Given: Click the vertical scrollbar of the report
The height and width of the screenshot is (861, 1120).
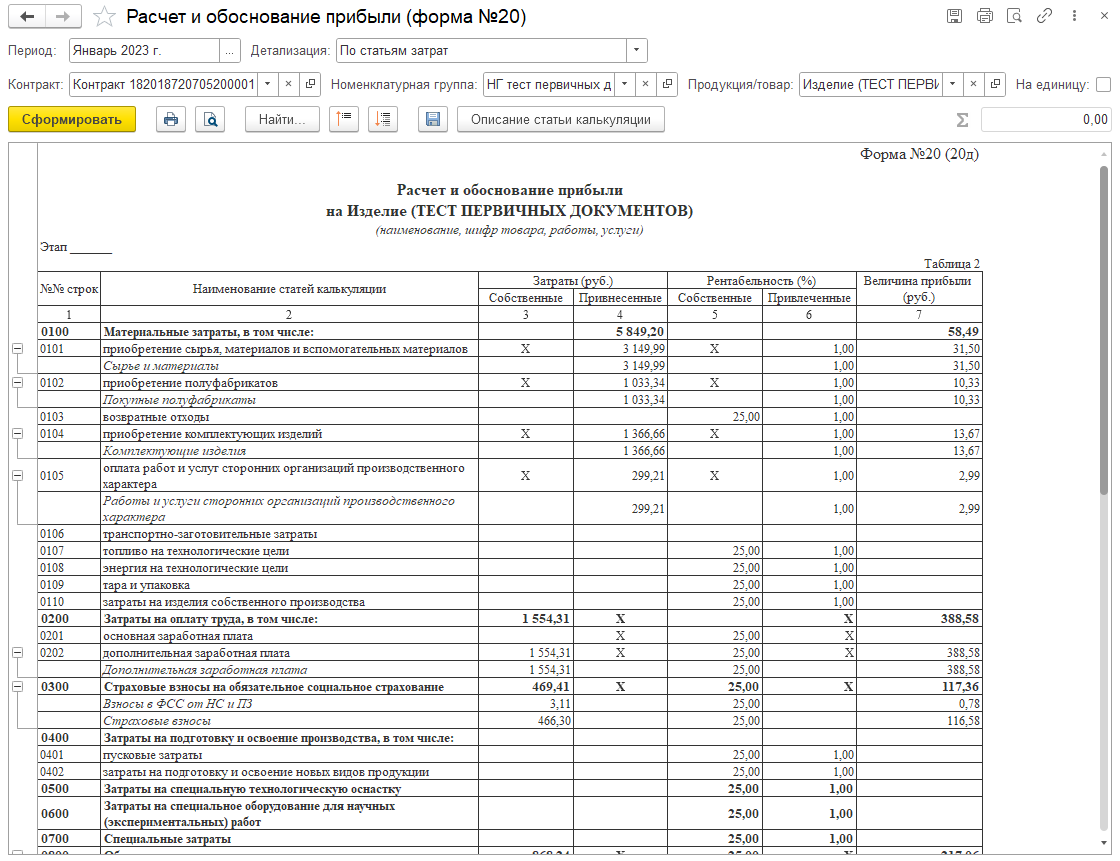Looking at the screenshot, I should point(1105,329).
